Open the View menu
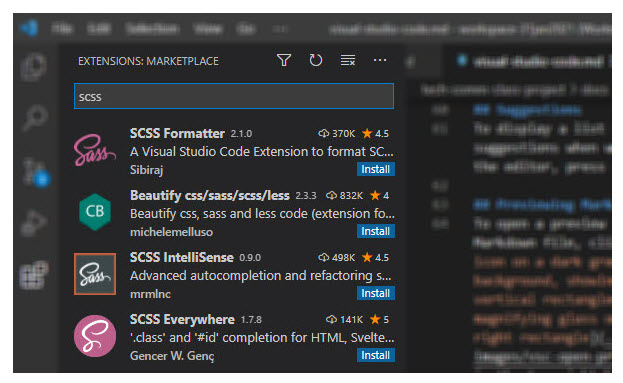Screen dimensions: 623x383 pyautogui.click(x=208, y=29)
